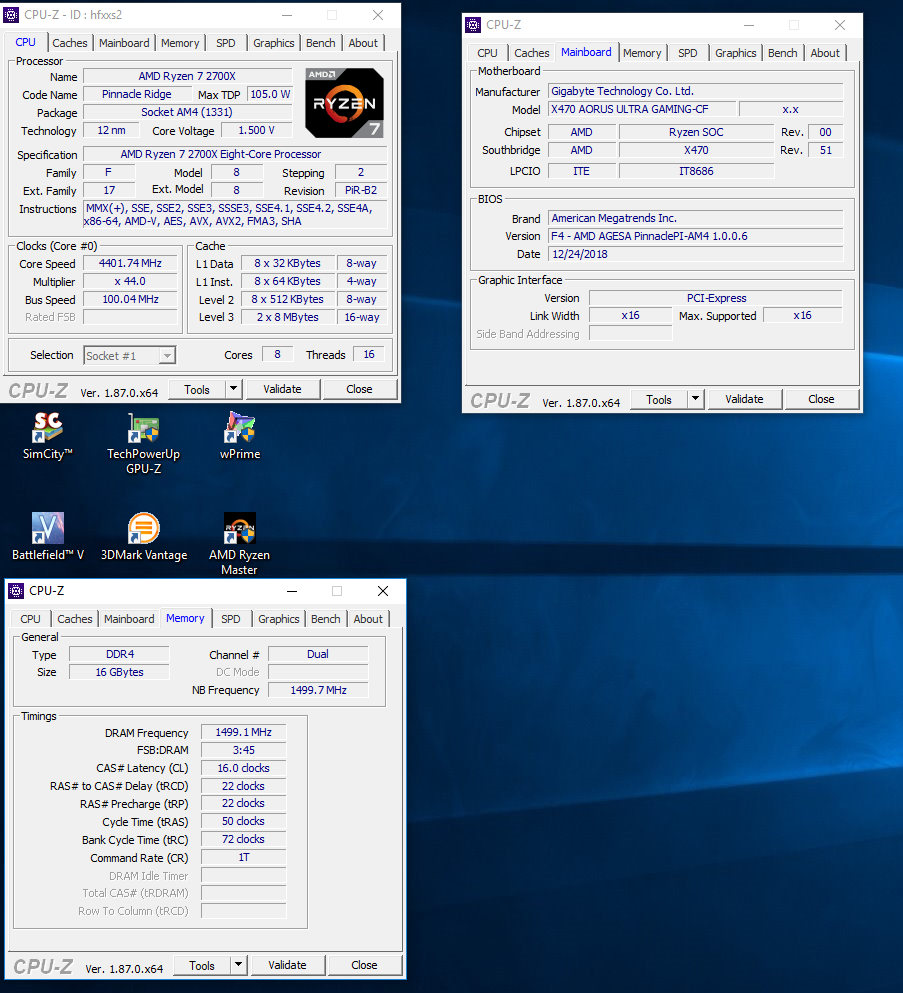
Task: Select CPU tab in Mainboard window
Action: click(x=488, y=53)
